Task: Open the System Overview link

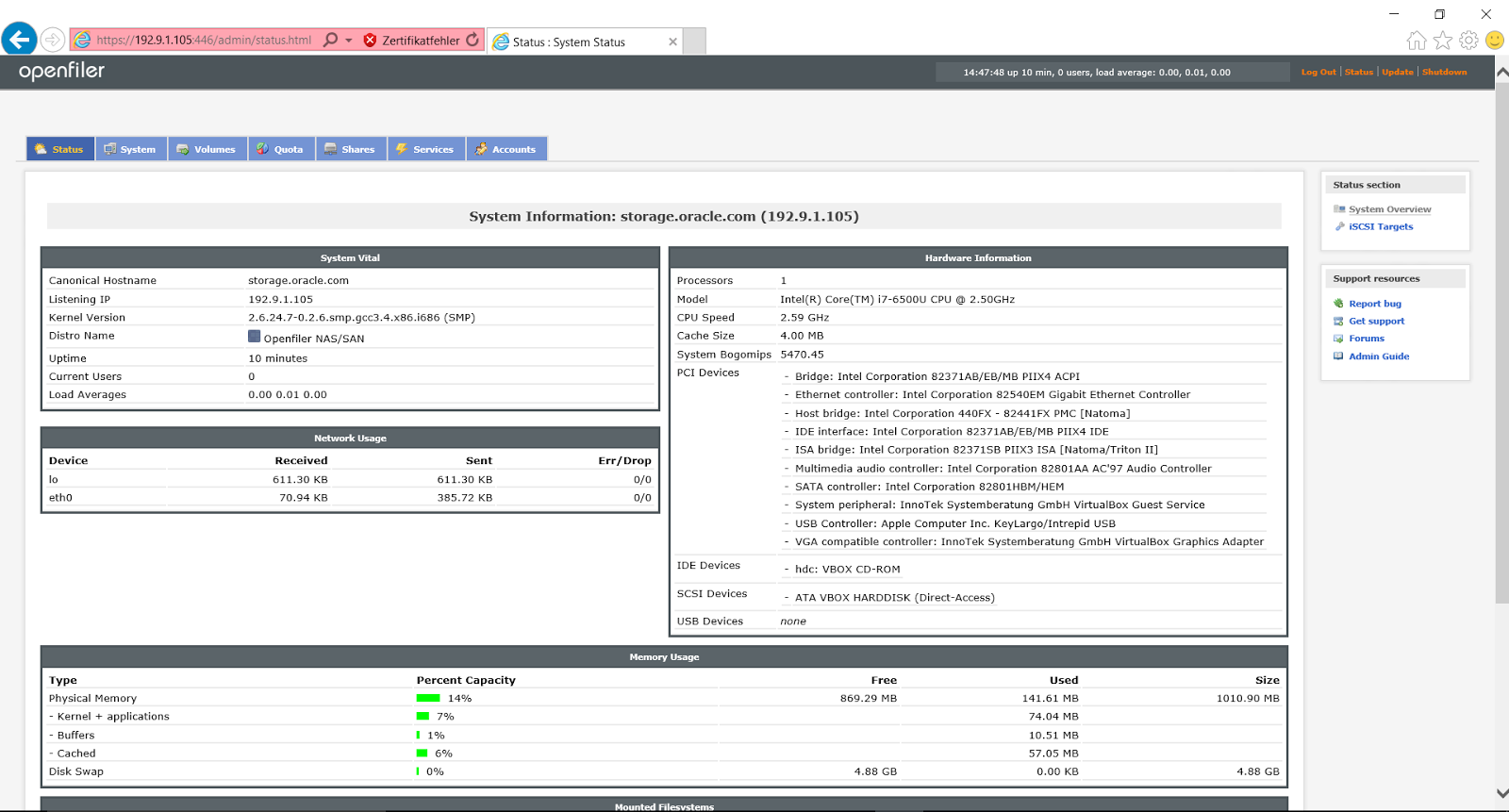Action: tap(1390, 209)
